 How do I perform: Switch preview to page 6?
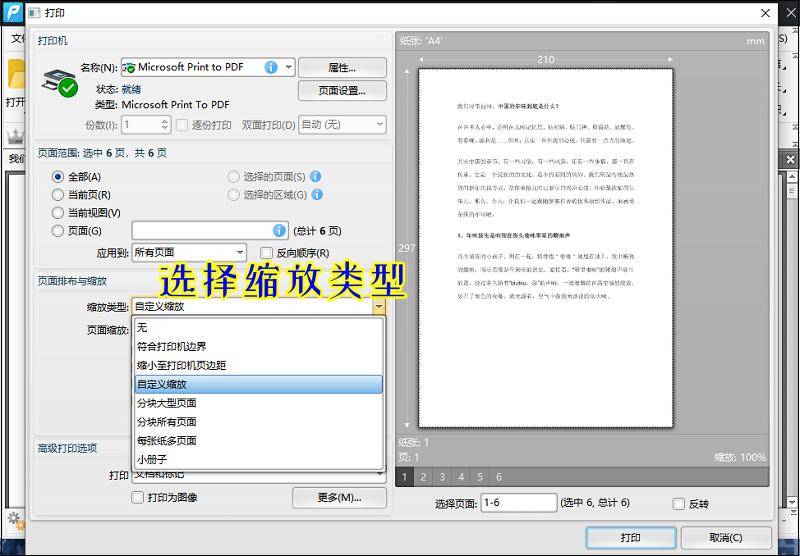499,477
